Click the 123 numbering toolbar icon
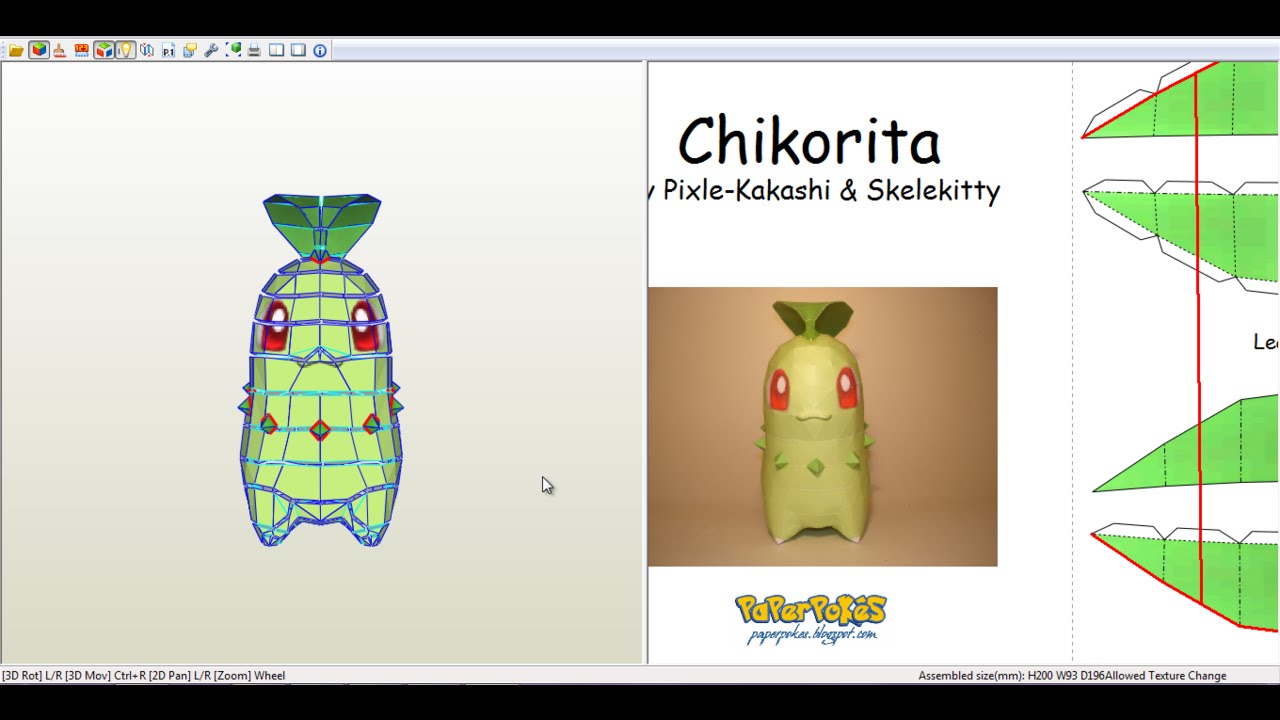The image size is (1280, 720). [x=81, y=50]
